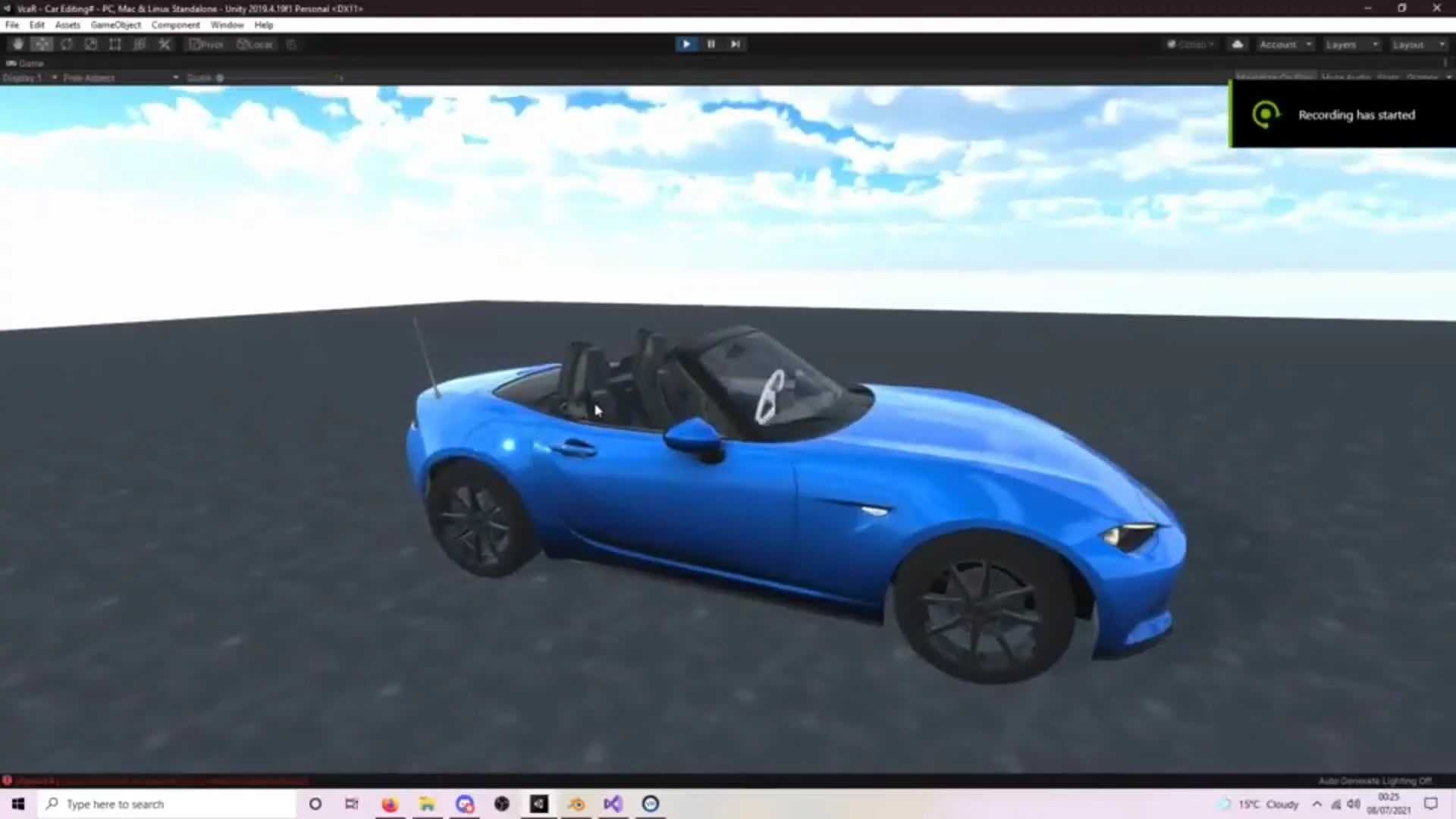The width and height of the screenshot is (1456, 819).
Task: Open the GameObject menu
Action: pyautogui.click(x=115, y=25)
